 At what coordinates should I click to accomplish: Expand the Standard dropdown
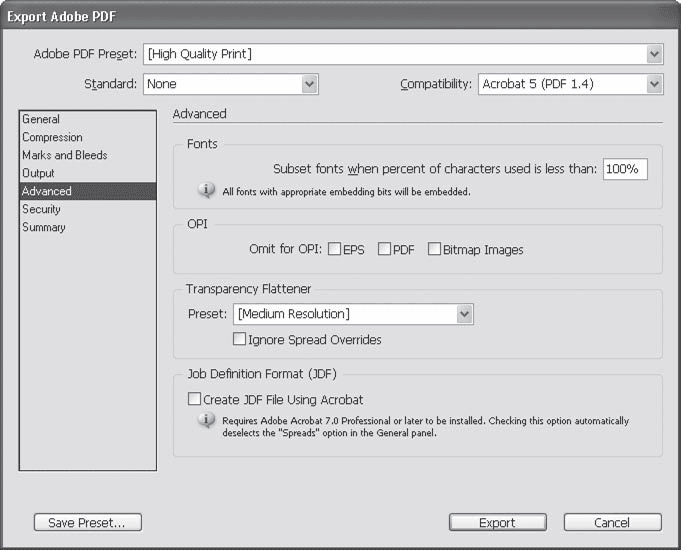310,85
